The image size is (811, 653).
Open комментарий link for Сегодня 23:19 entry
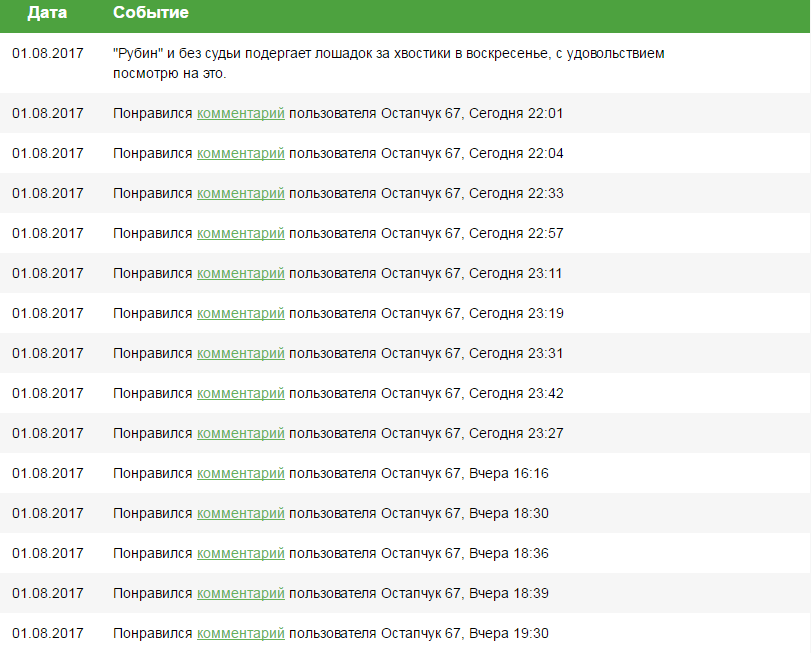[241, 313]
